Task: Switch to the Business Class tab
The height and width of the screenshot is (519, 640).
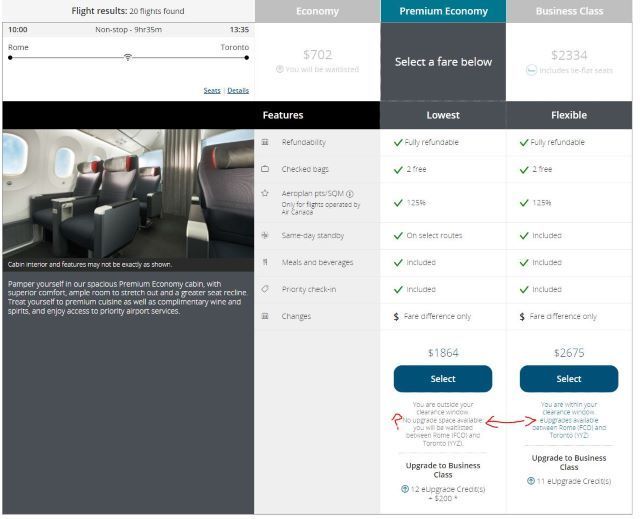Action: coord(569,12)
